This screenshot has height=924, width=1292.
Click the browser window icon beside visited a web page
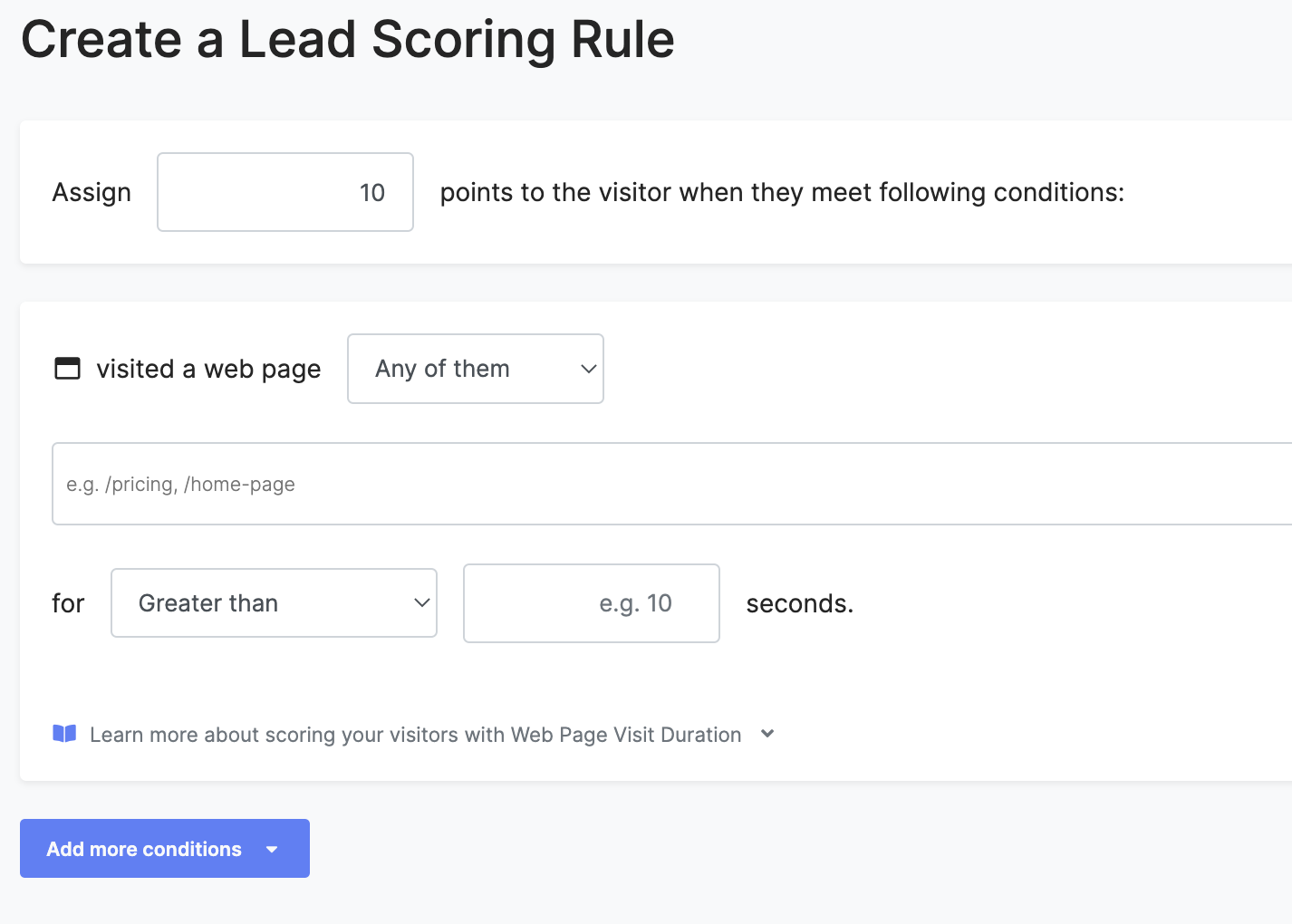point(68,369)
